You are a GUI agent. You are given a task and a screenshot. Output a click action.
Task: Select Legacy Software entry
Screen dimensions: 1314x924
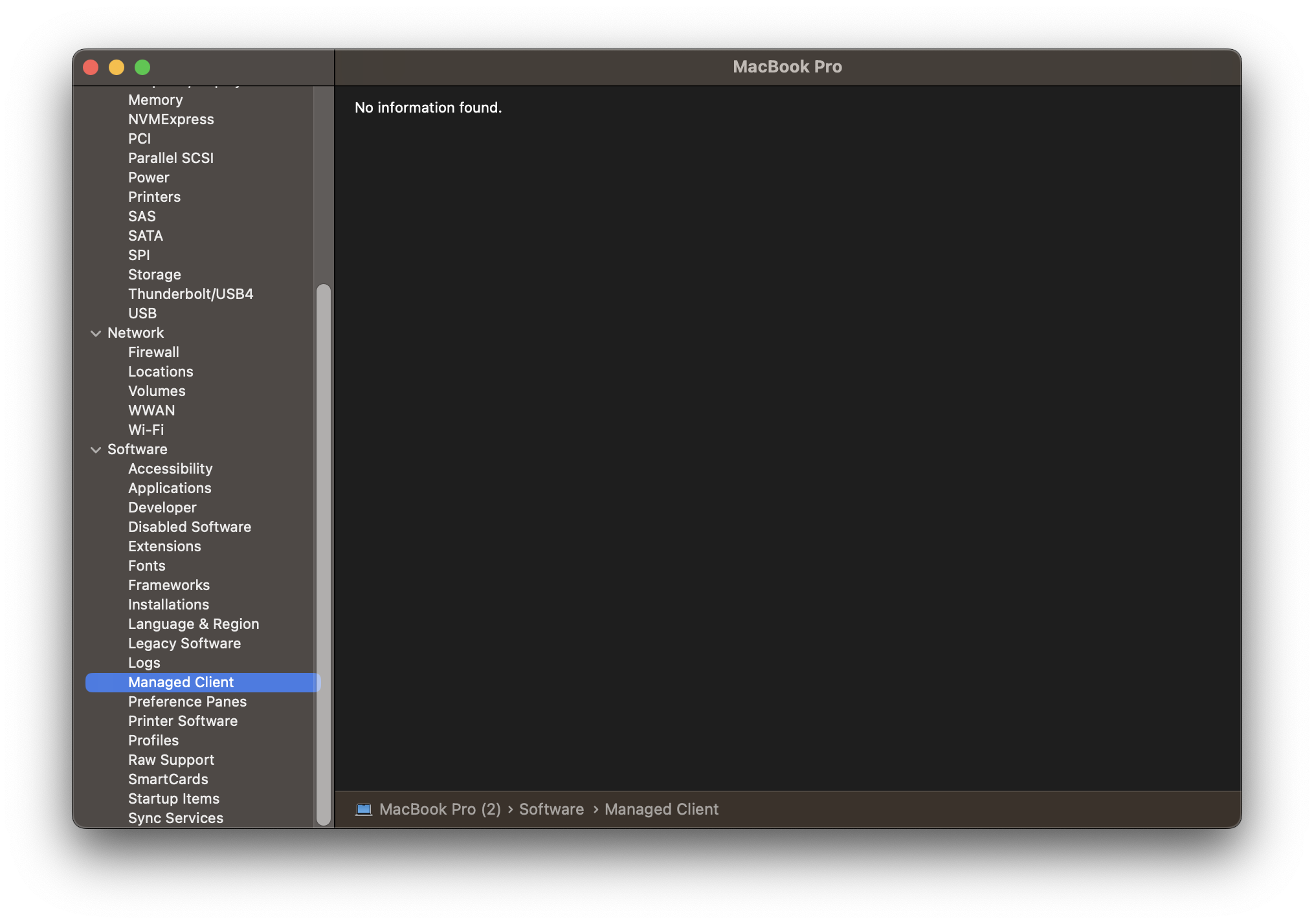coord(184,644)
